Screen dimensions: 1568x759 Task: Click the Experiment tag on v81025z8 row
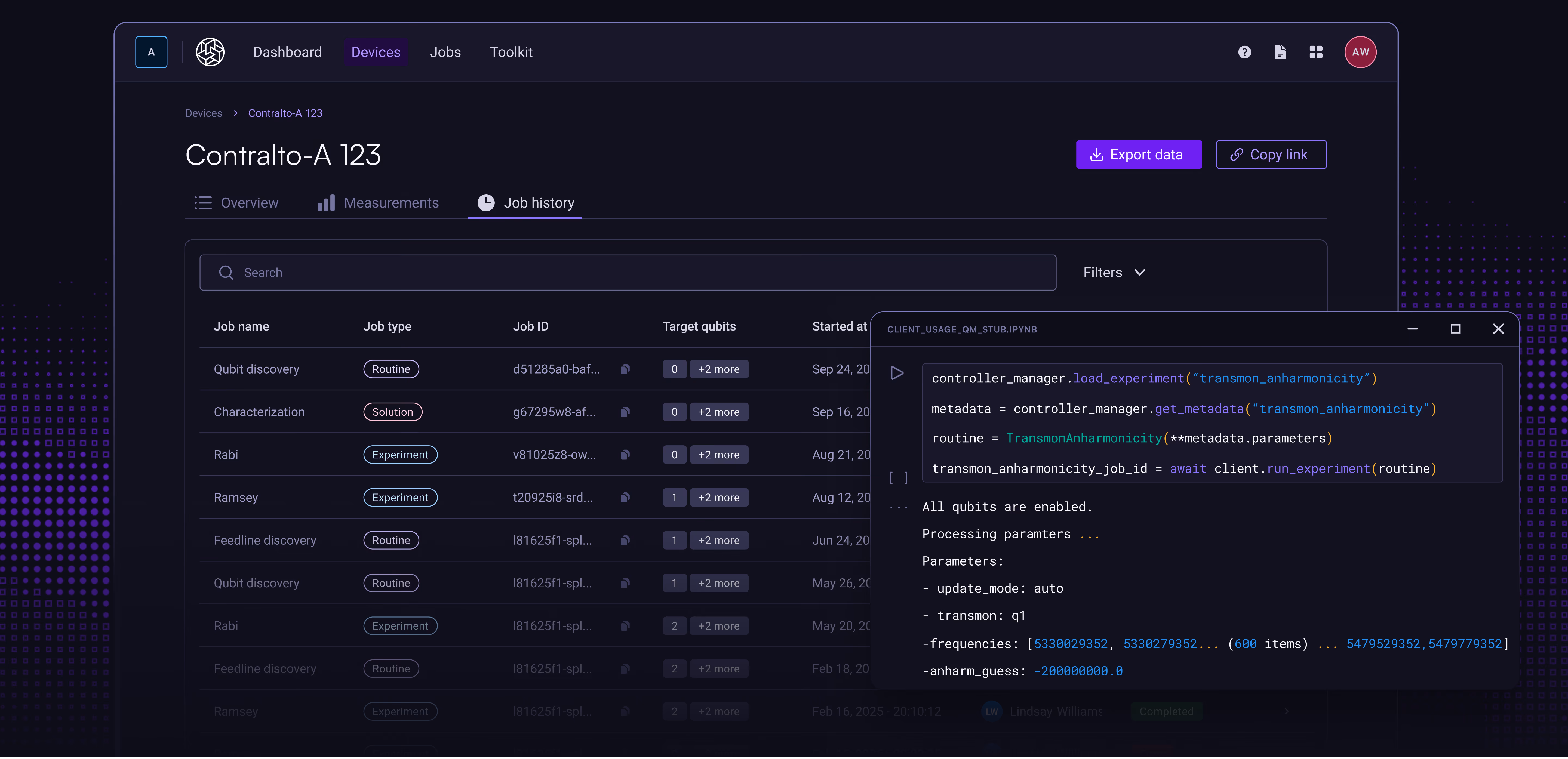pos(401,455)
